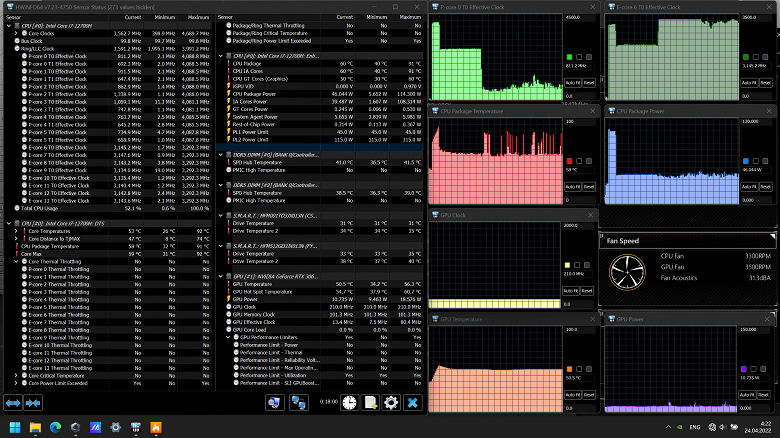This screenshot has height=438, width=780.
Task: Click the shrink columns arrows icon
Action: (x=35, y=402)
